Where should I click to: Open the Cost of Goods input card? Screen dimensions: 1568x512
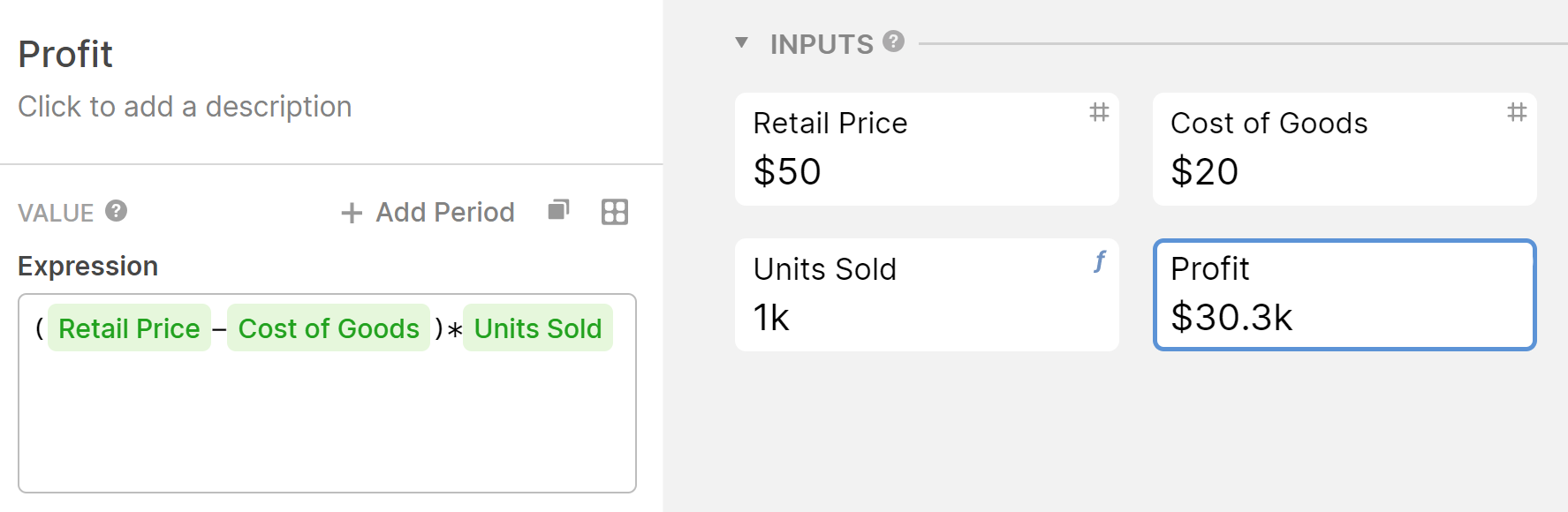(1345, 149)
